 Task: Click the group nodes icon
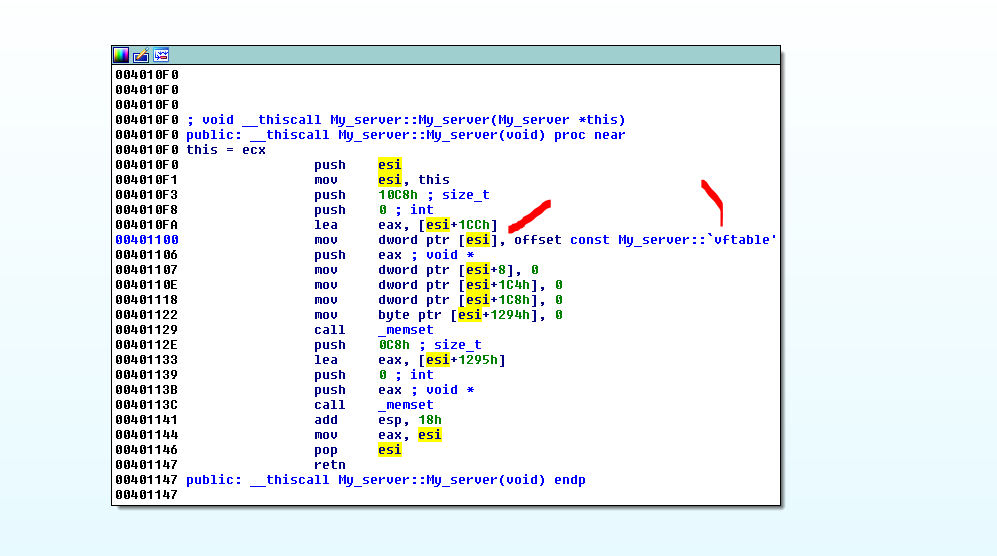coord(161,55)
